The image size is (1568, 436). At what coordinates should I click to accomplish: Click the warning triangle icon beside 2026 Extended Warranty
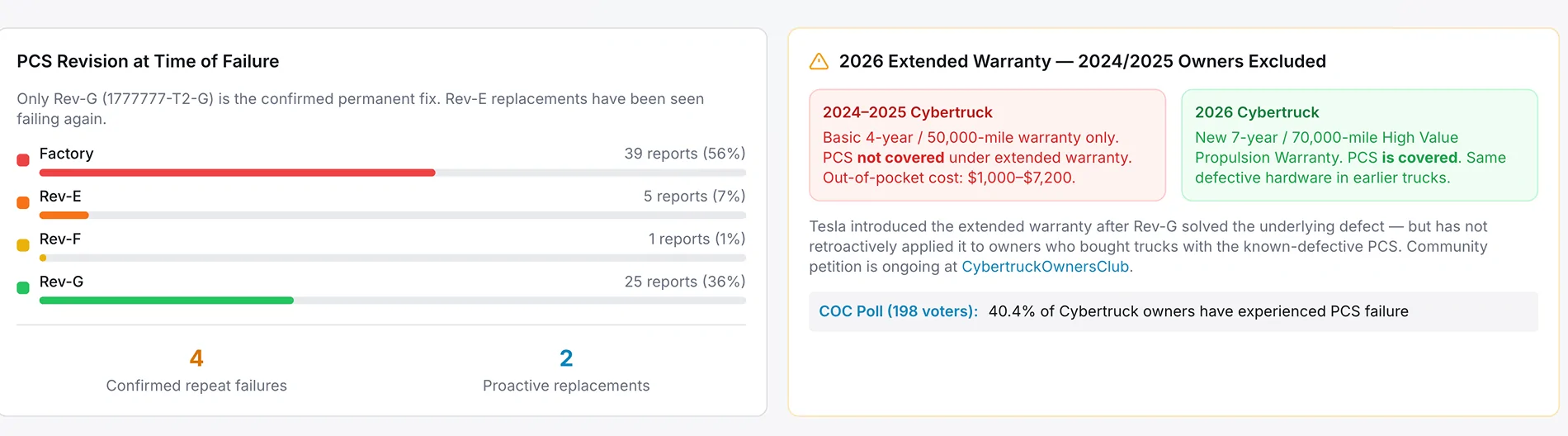819,61
